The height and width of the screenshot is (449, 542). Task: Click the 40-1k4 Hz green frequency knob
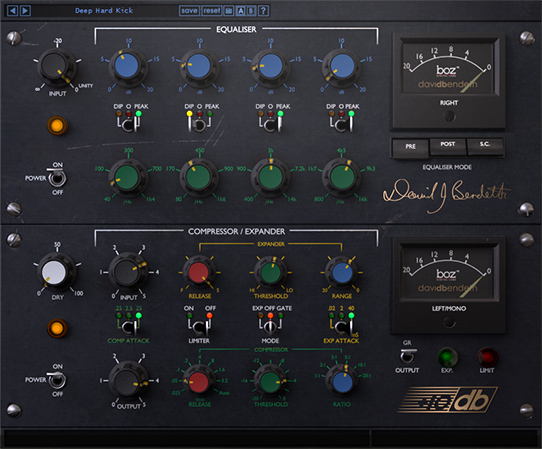[x=127, y=177]
